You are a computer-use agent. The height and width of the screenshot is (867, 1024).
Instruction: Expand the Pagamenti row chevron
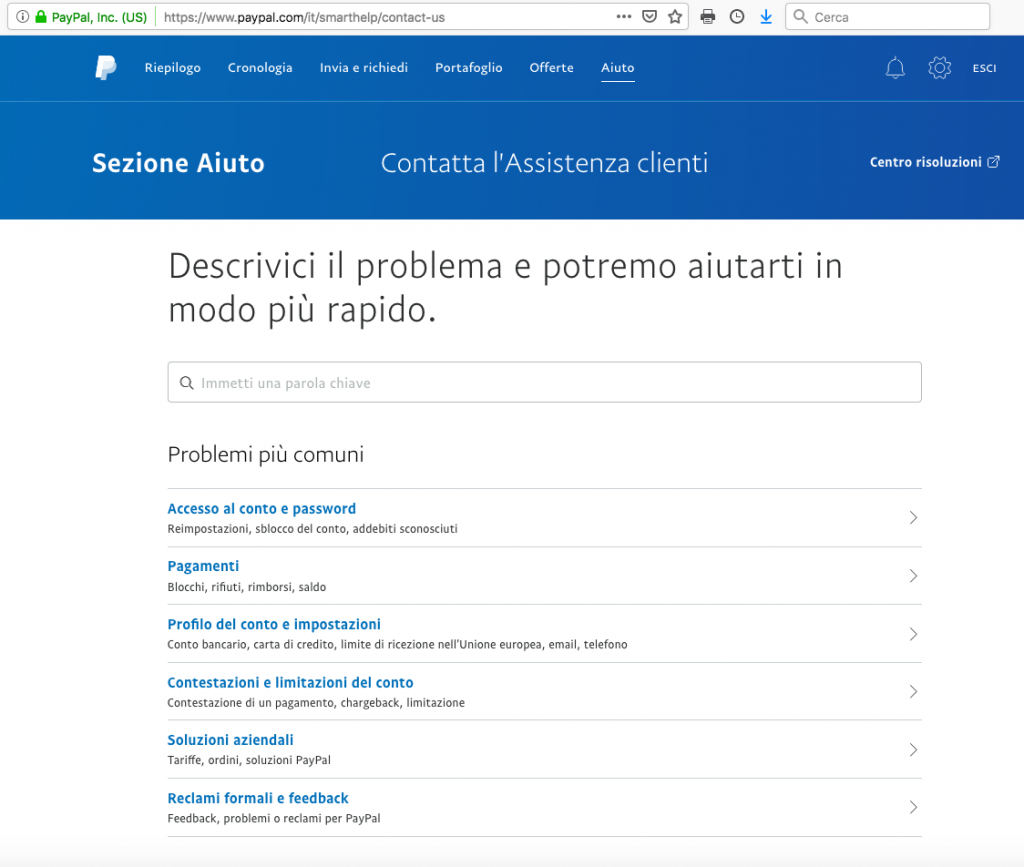(913, 576)
